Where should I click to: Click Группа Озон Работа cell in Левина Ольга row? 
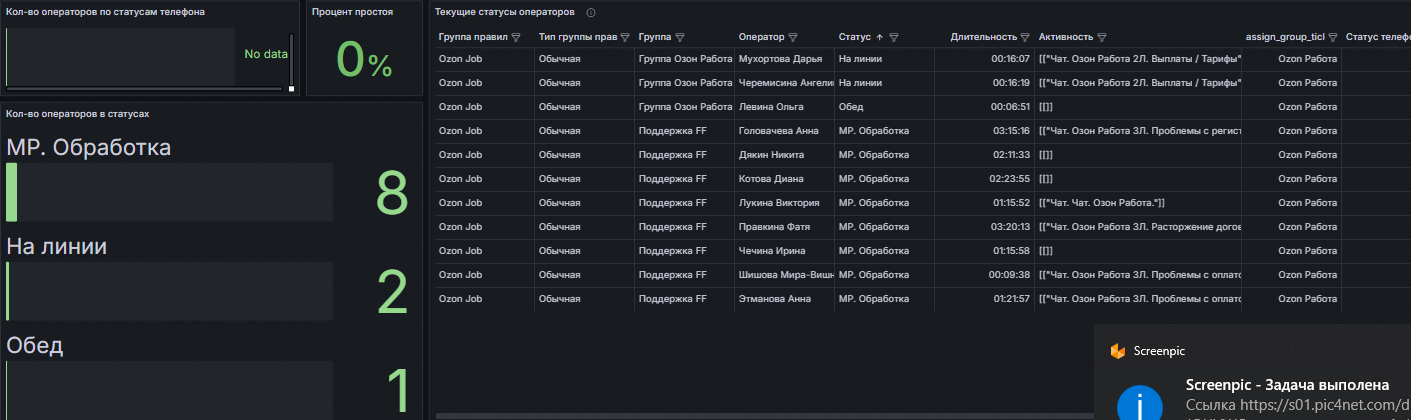tap(684, 107)
